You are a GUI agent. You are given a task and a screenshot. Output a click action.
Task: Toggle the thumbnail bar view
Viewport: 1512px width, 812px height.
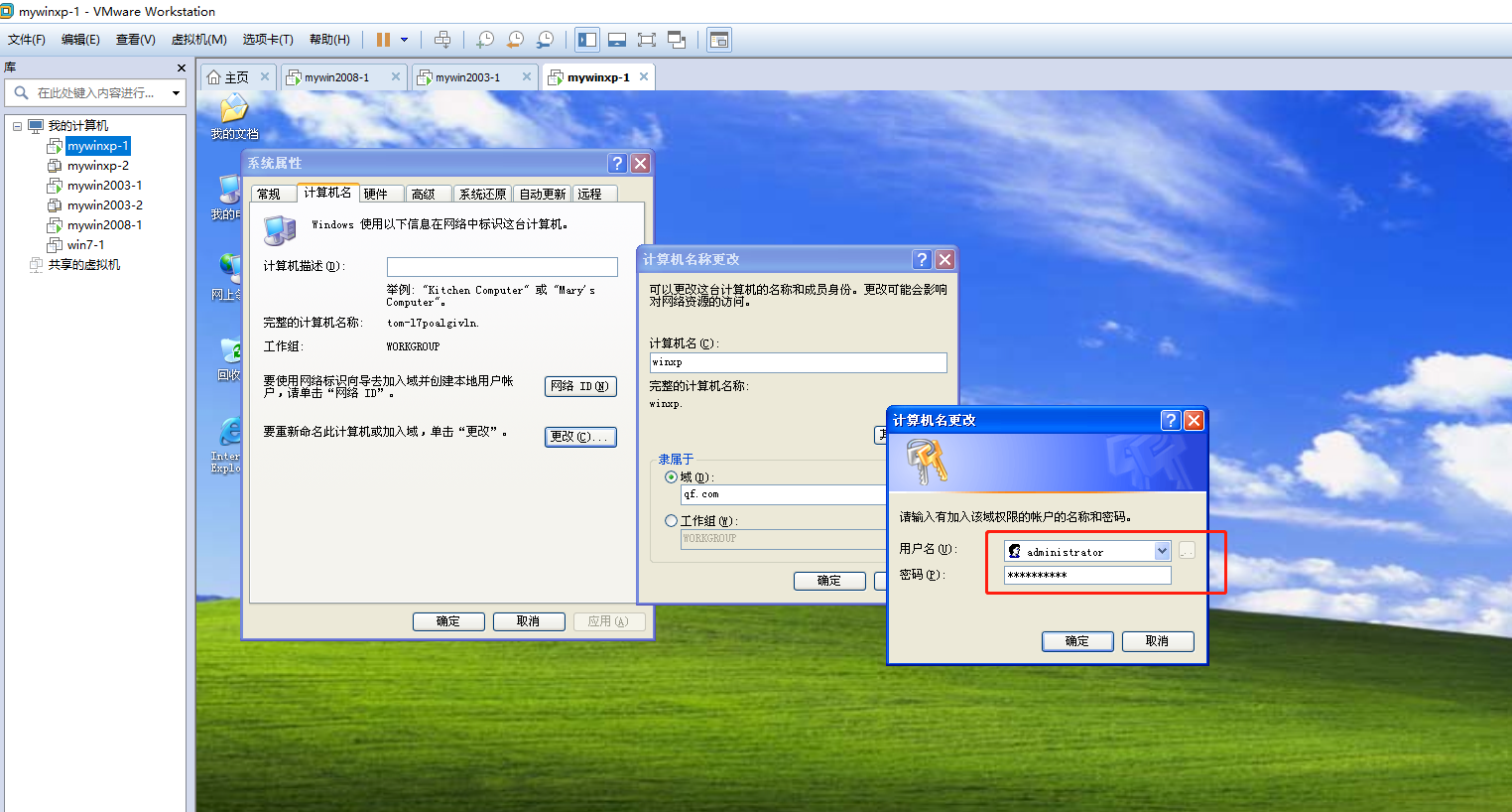tap(617, 40)
